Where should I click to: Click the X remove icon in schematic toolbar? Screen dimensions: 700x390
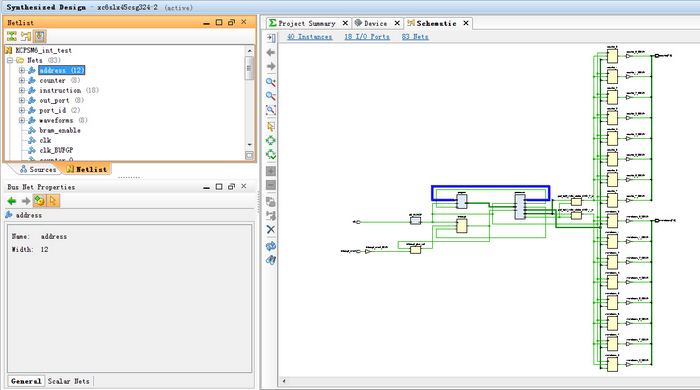click(271, 229)
